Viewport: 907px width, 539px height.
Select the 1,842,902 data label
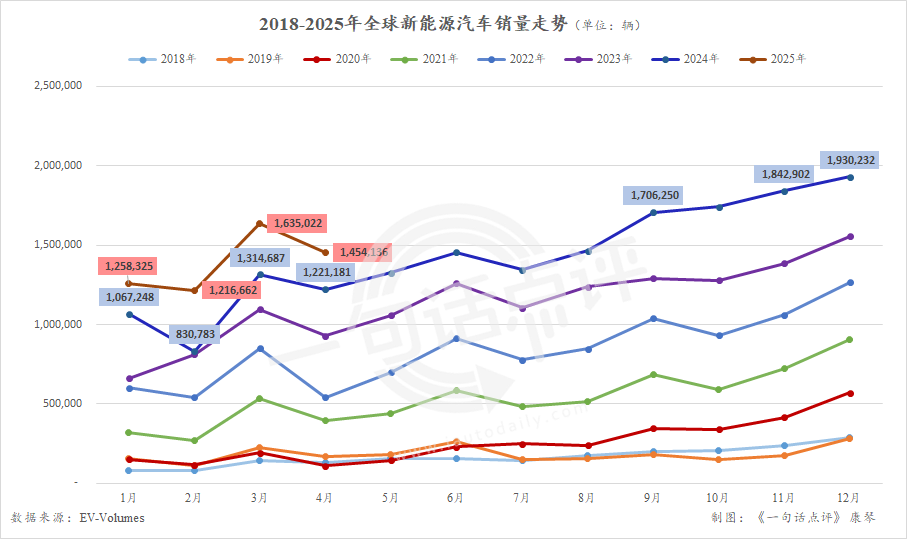point(785,175)
